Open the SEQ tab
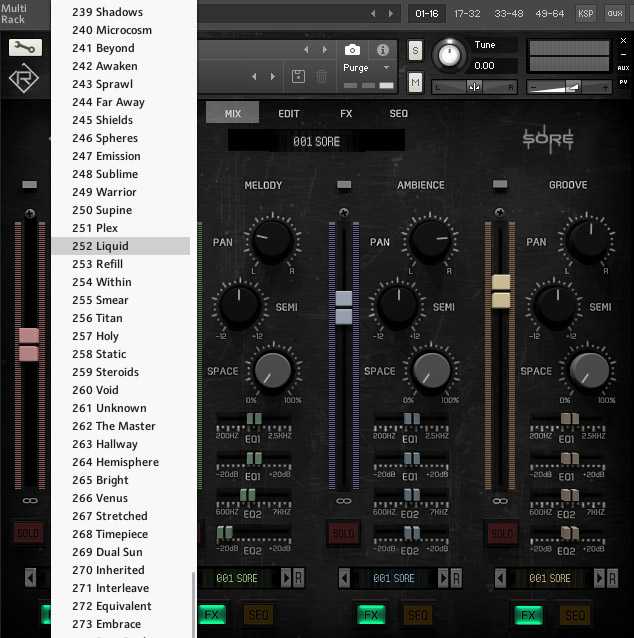 pyautogui.click(x=398, y=114)
